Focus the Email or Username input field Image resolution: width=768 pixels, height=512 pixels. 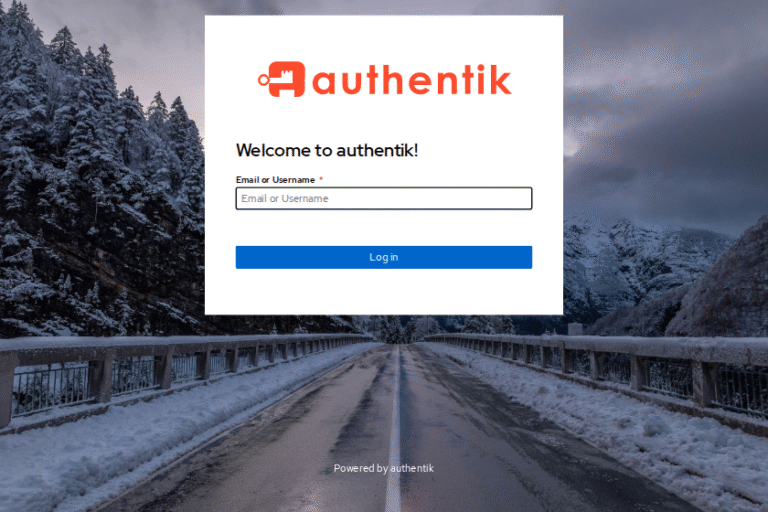[384, 198]
